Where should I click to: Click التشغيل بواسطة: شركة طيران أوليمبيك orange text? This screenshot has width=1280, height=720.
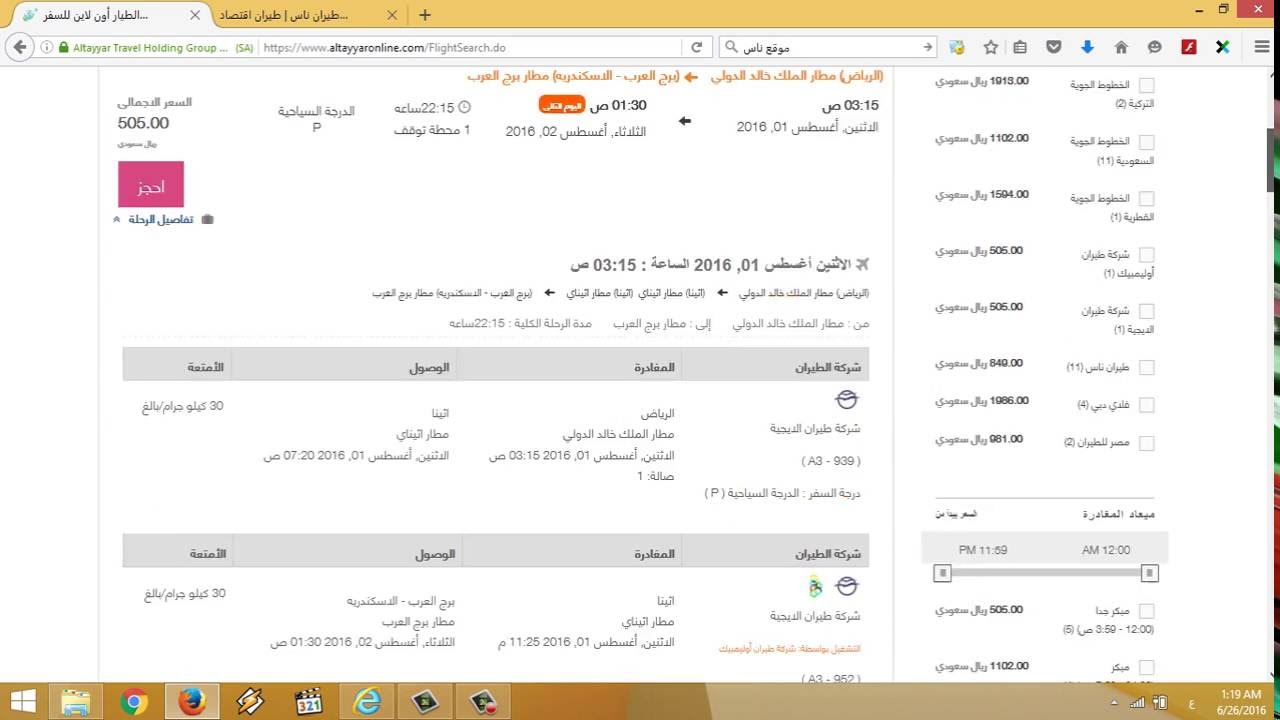coord(790,648)
